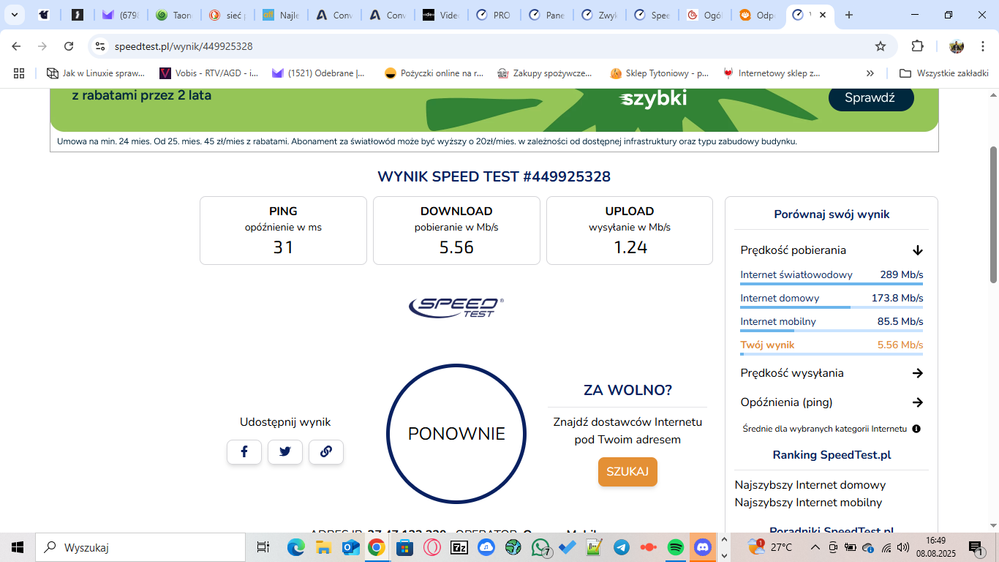This screenshot has height=562, width=999.
Task: Open weather widget showing 27°C
Action: (771, 547)
